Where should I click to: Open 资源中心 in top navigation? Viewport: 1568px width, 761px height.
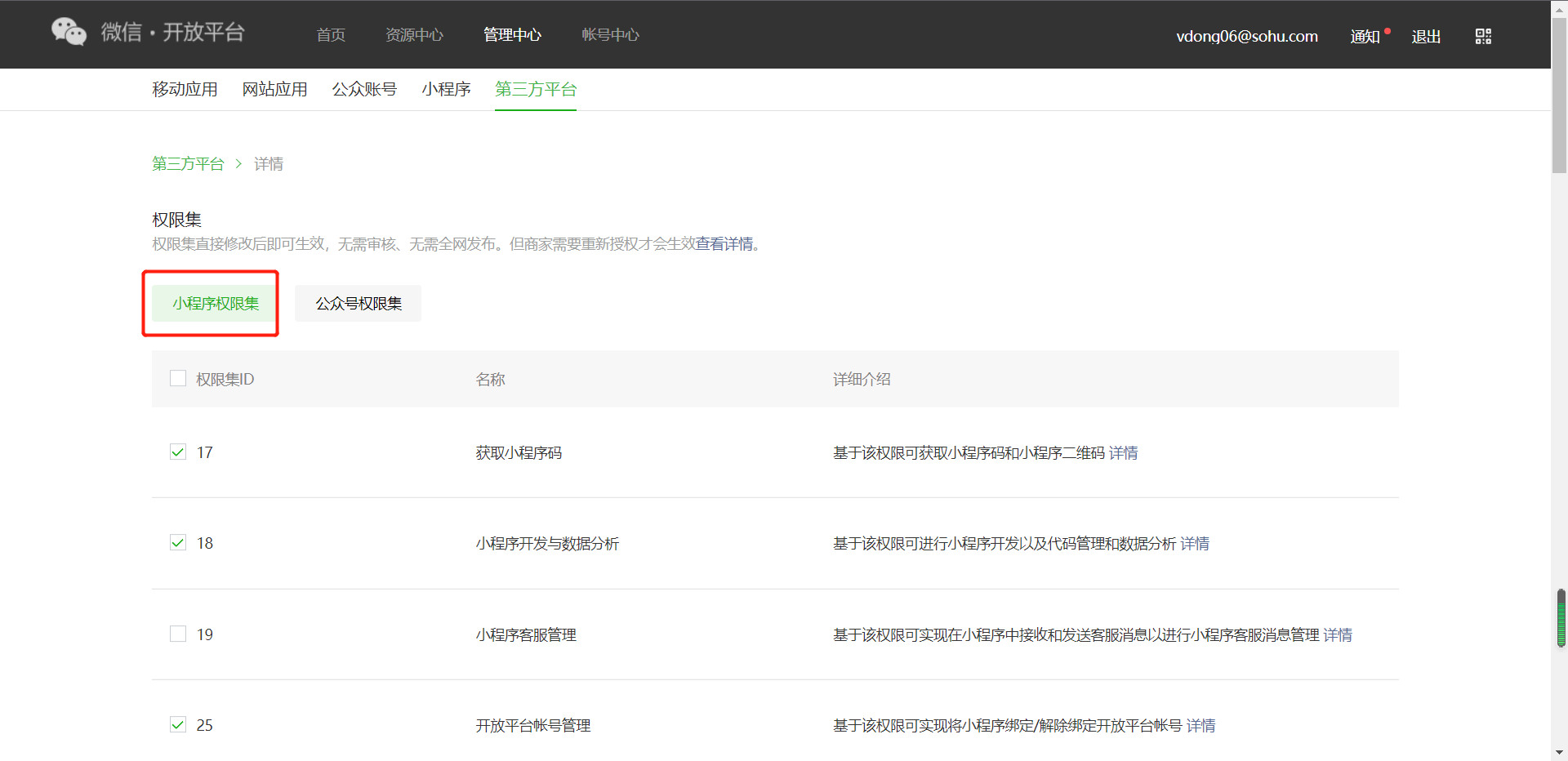coord(414,34)
